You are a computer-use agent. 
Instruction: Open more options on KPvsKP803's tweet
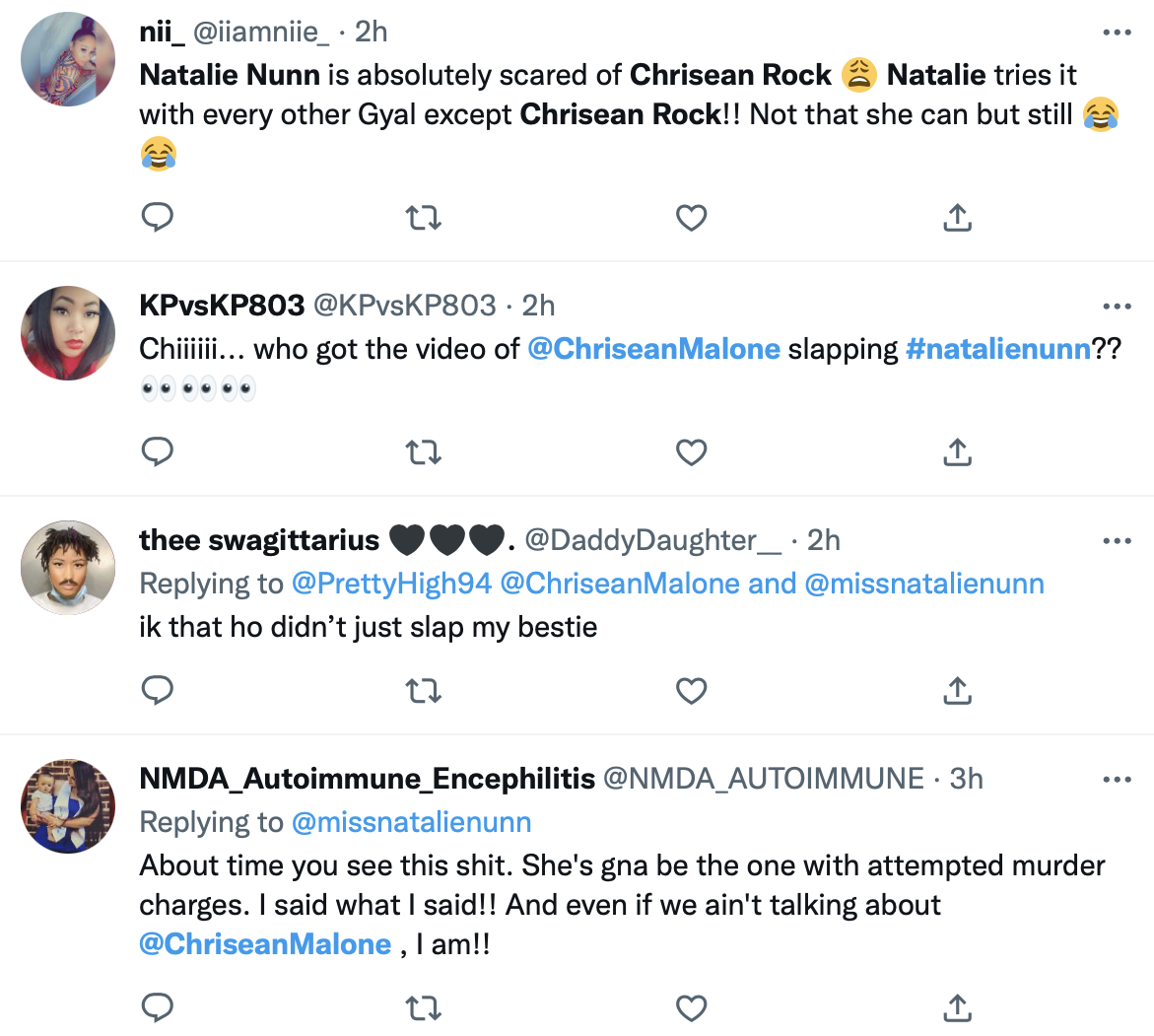pyautogui.click(x=1117, y=307)
